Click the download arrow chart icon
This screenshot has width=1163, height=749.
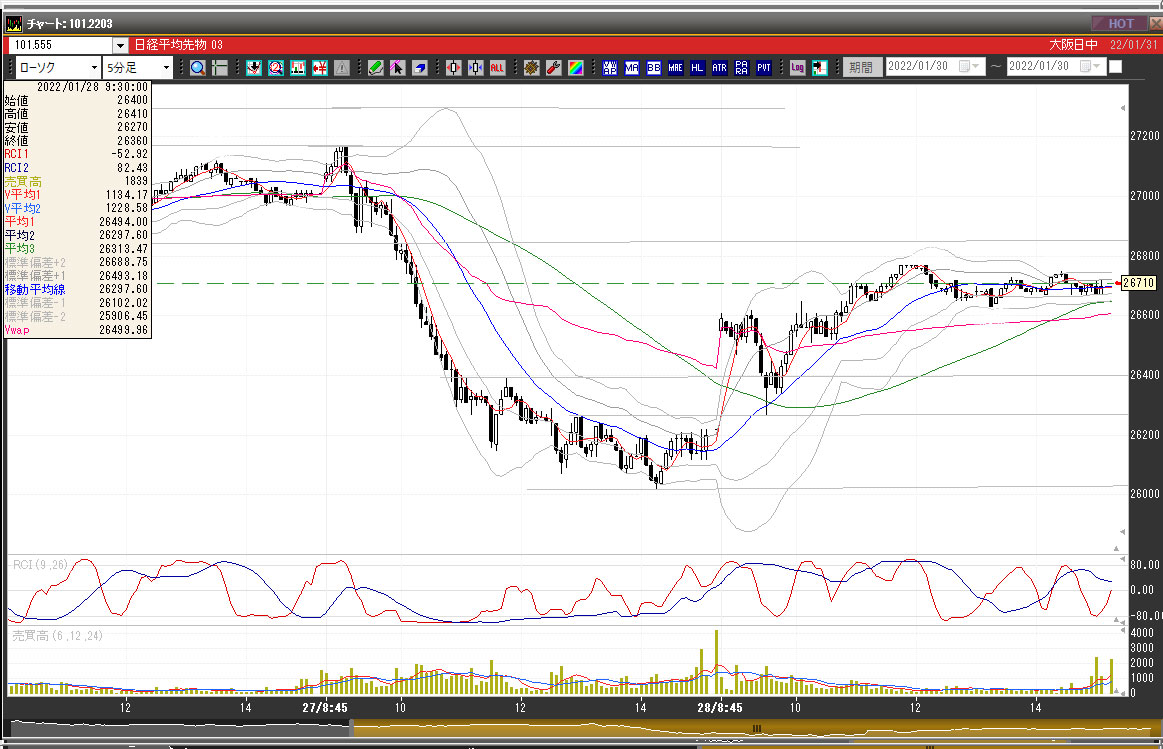tap(254, 67)
